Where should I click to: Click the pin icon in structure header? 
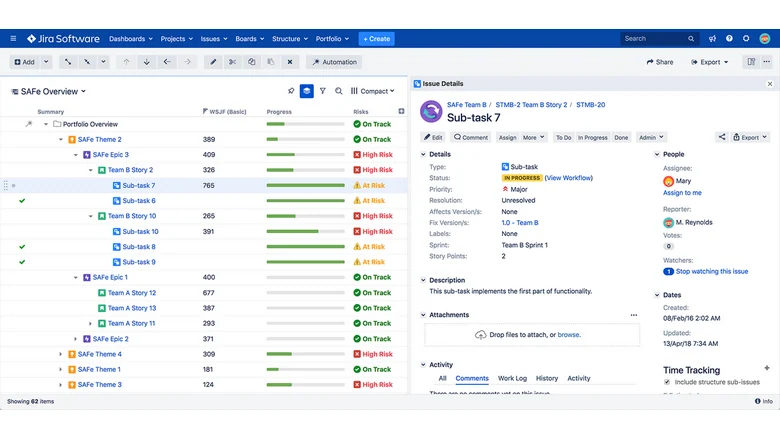point(291,91)
